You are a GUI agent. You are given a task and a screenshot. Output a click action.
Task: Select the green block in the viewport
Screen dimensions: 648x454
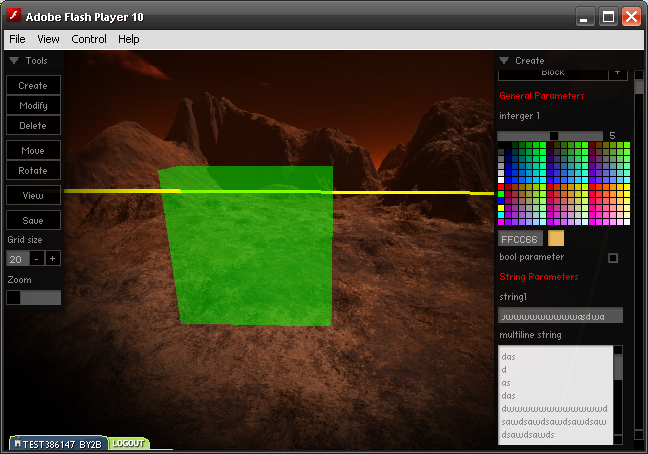click(250, 246)
